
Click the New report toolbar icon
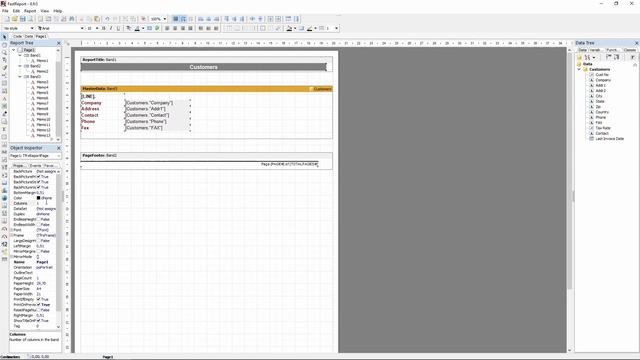pyautogui.click(x=7, y=19)
